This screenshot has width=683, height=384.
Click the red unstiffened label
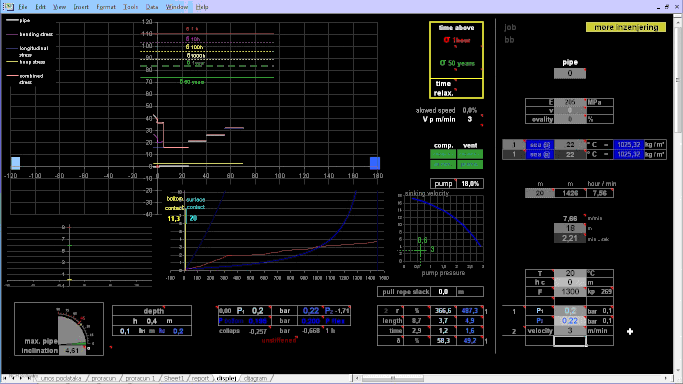[279, 340]
